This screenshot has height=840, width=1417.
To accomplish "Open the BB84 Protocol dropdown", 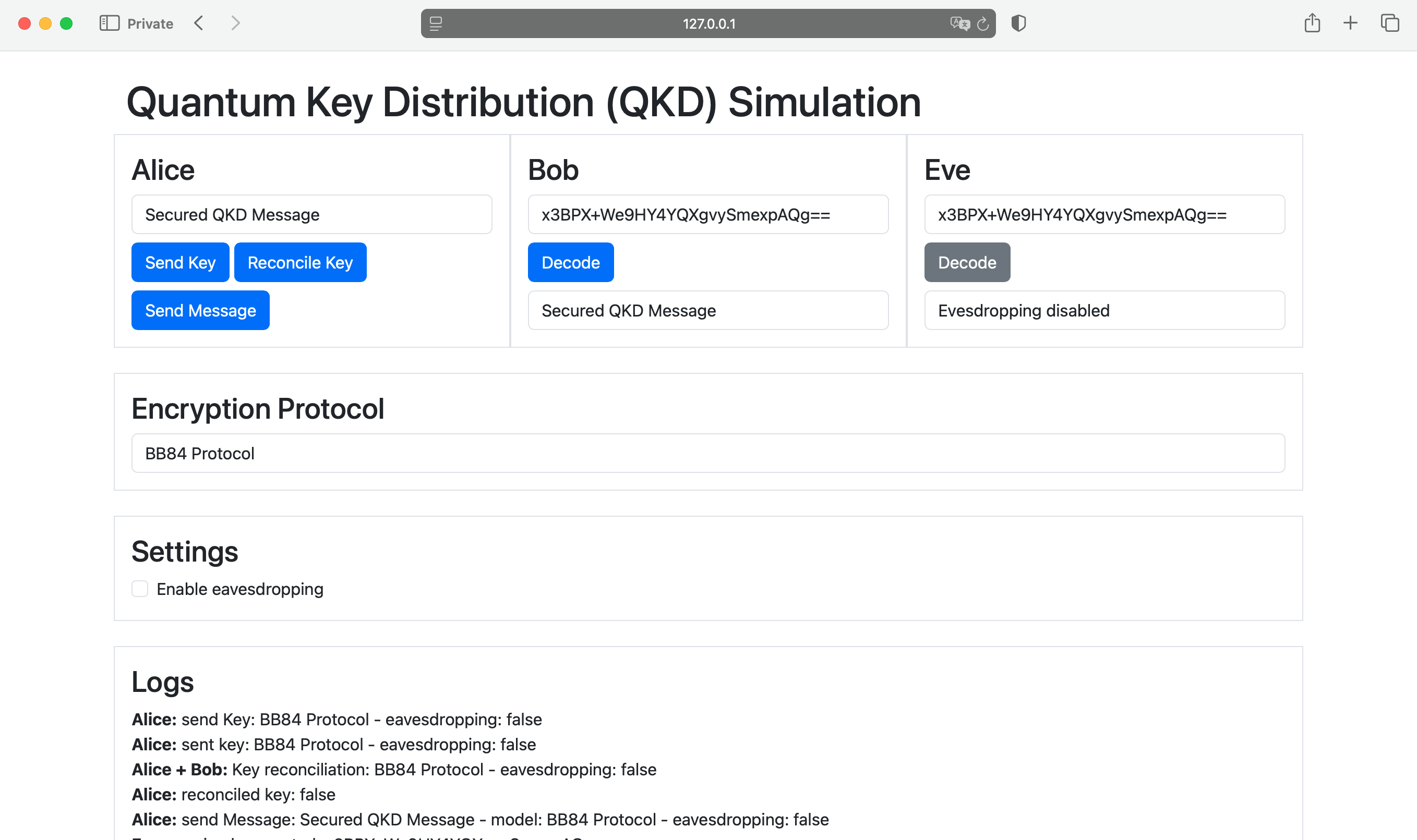I will [708, 454].
